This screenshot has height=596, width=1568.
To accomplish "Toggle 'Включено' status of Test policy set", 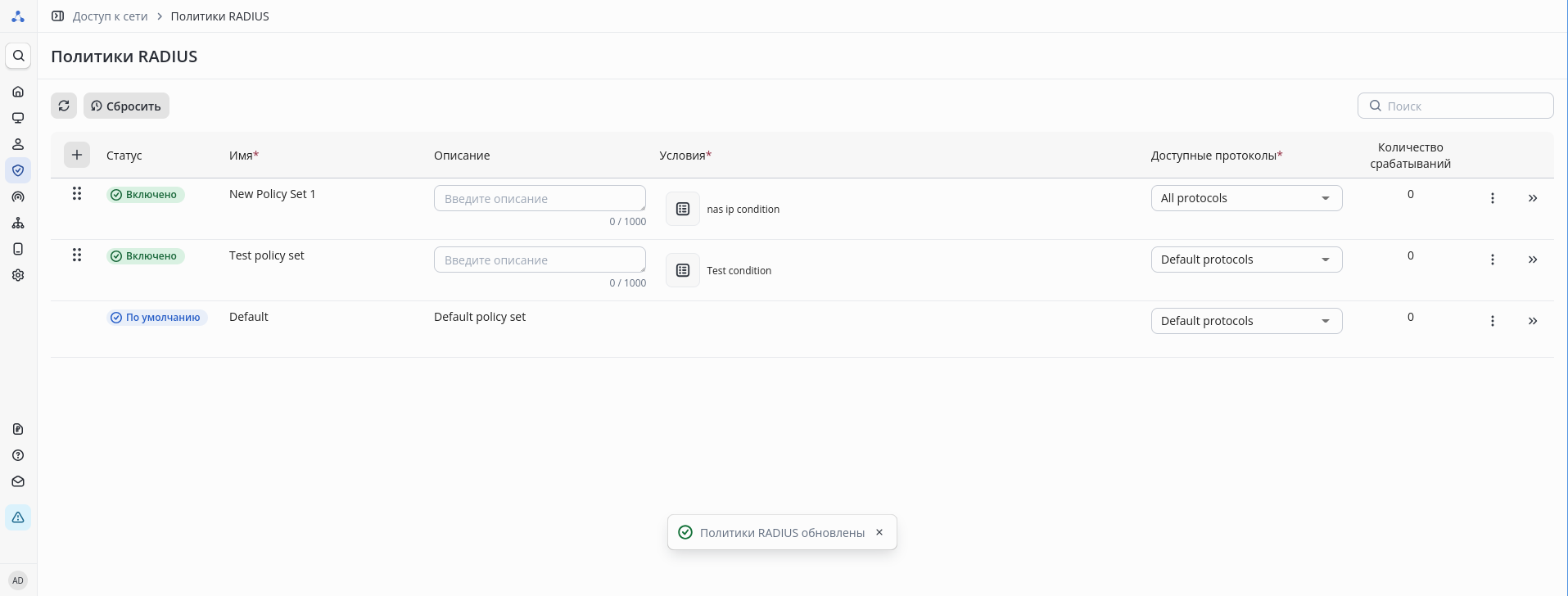I will click(146, 256).
